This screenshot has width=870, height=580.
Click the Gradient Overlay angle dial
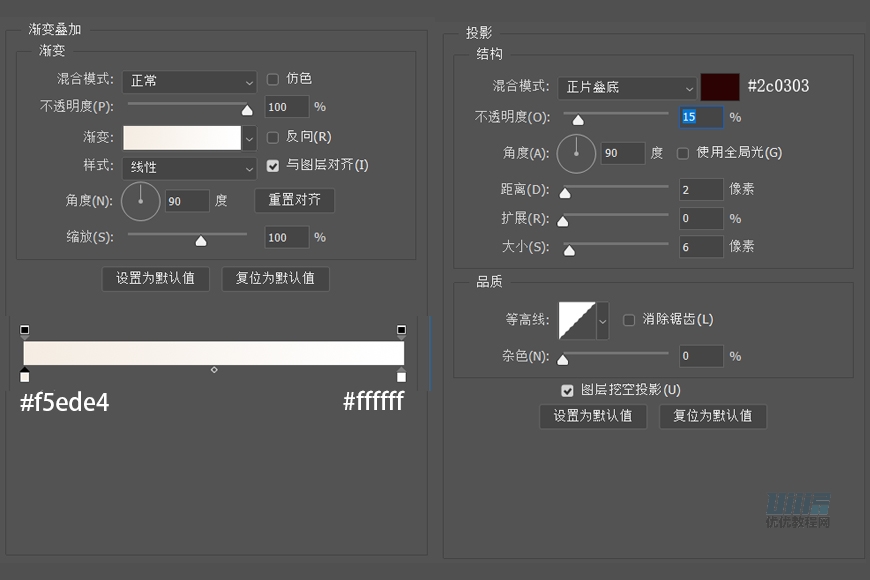pyautogui.click(x=140, y=201)
